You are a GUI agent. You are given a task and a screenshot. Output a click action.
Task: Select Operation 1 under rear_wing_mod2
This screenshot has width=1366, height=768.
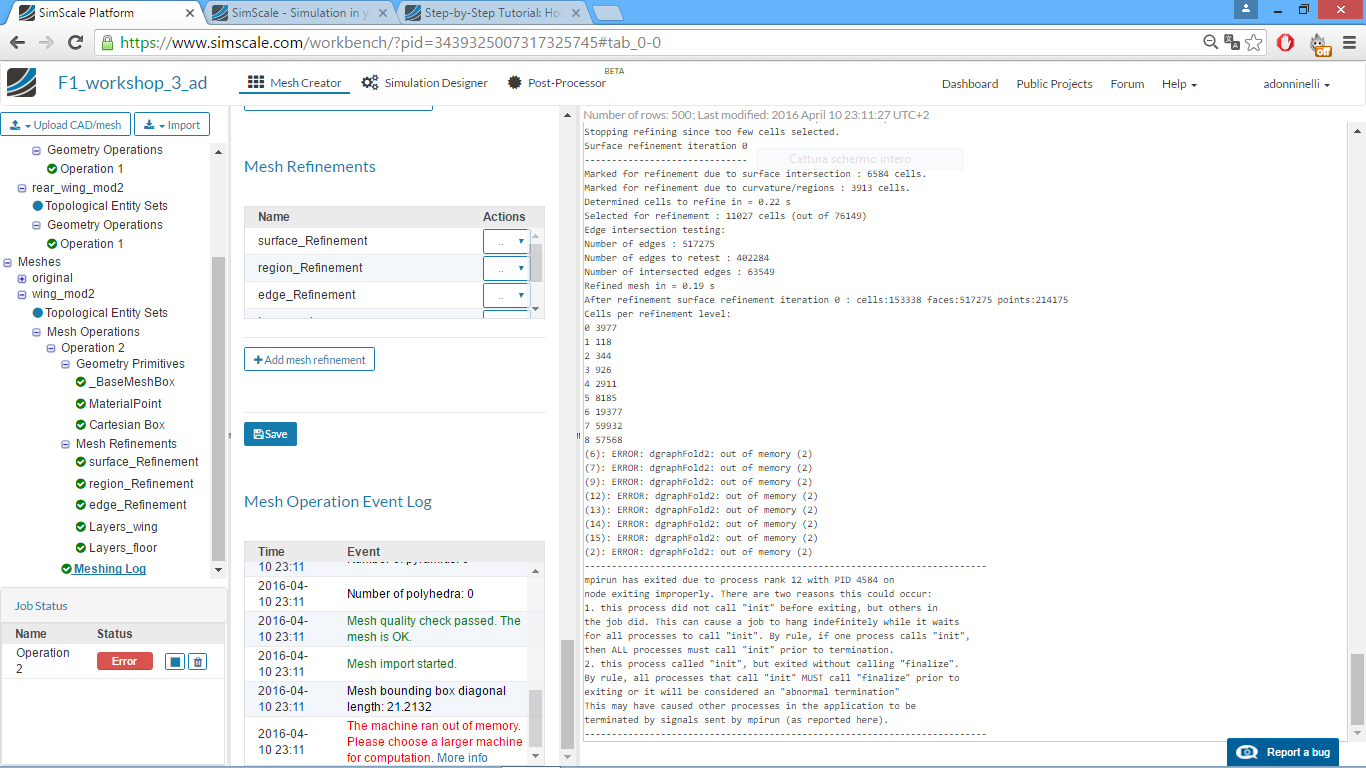(x=92, y=244)
